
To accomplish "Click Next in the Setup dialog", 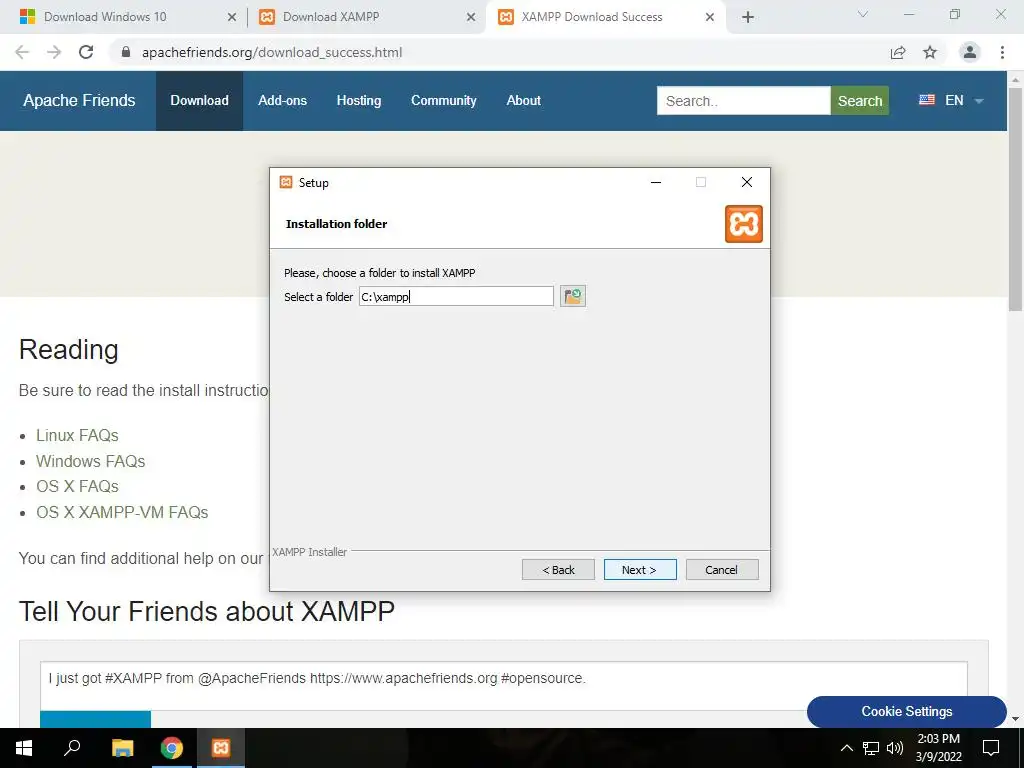I will (640, 569).
